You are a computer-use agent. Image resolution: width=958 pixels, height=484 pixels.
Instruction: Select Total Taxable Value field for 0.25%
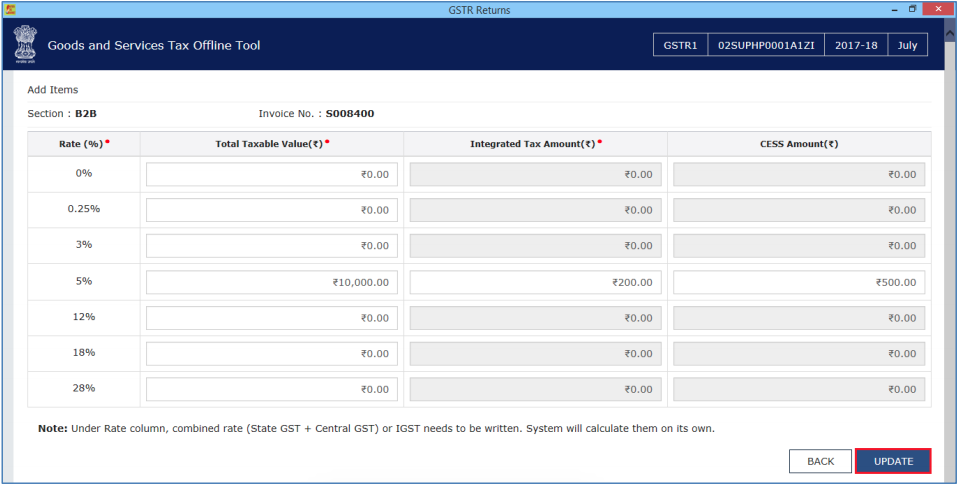point(271,210)
